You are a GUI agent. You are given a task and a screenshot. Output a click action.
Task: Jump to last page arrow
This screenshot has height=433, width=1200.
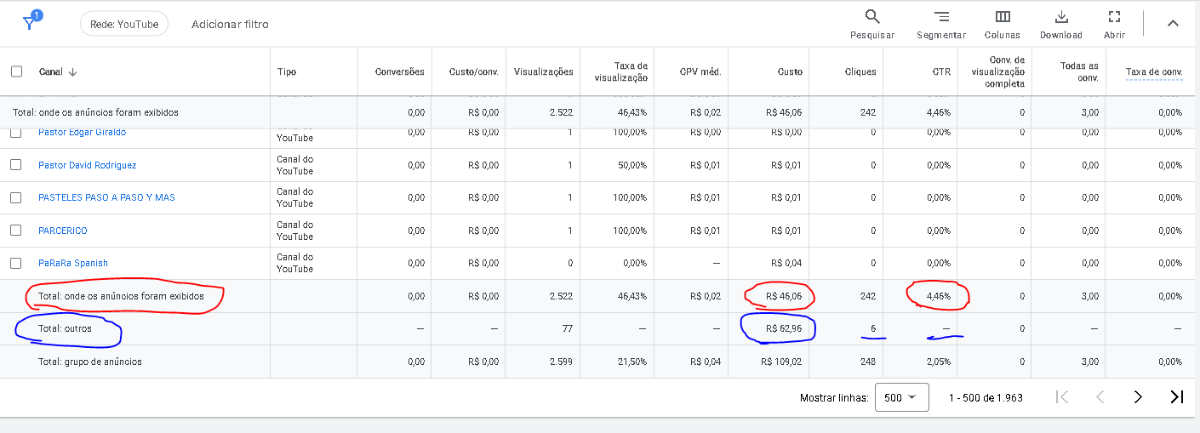[1176, 397]
